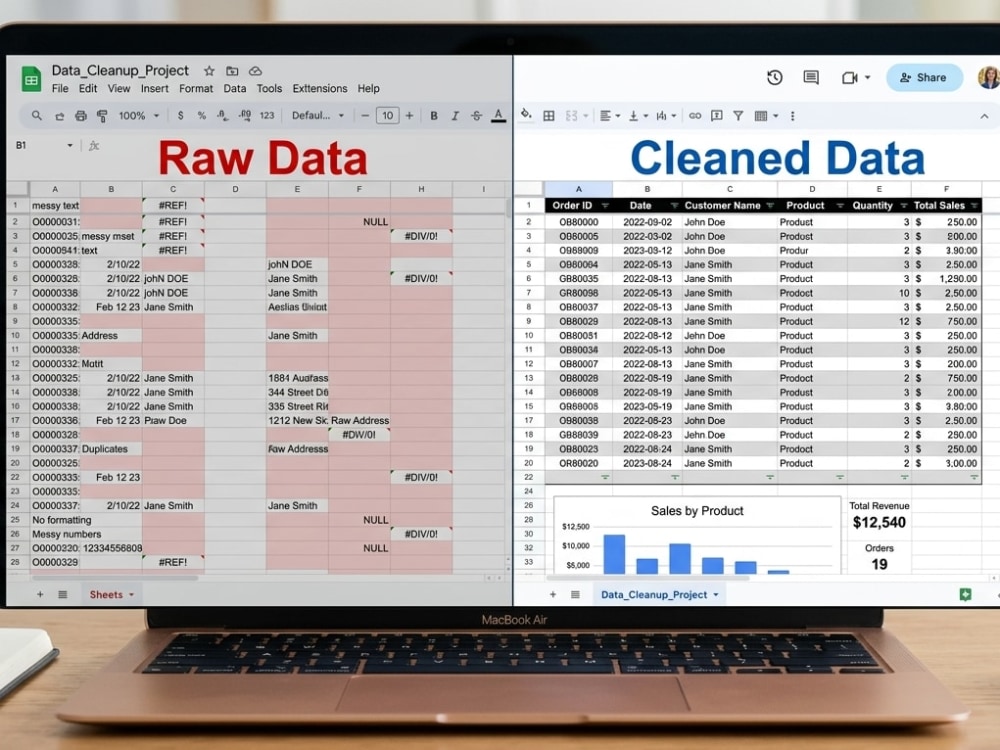Open the Default font dropdown

[x=318, y=115]
